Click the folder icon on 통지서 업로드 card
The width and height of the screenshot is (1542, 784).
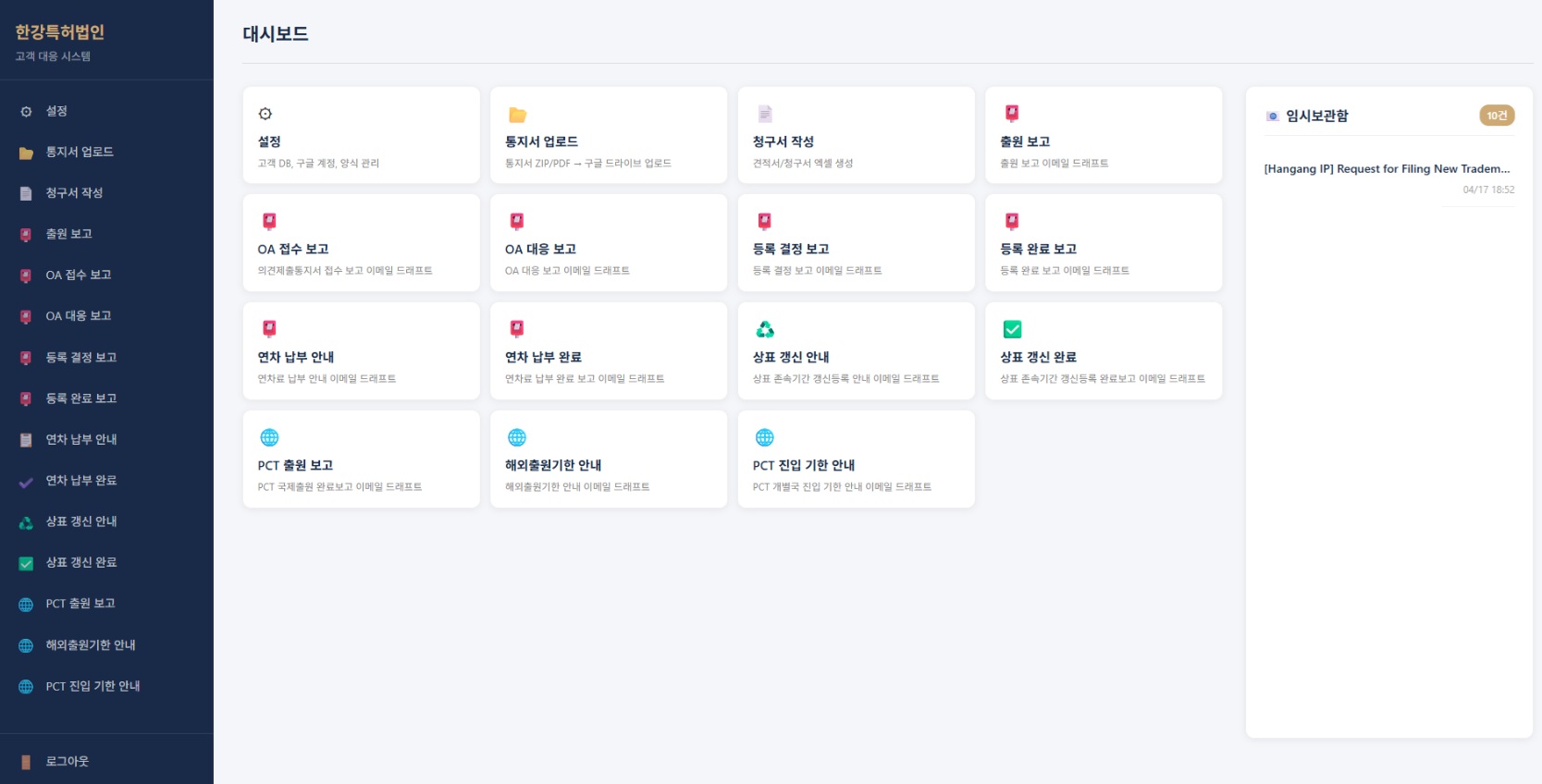coord(517,115)
